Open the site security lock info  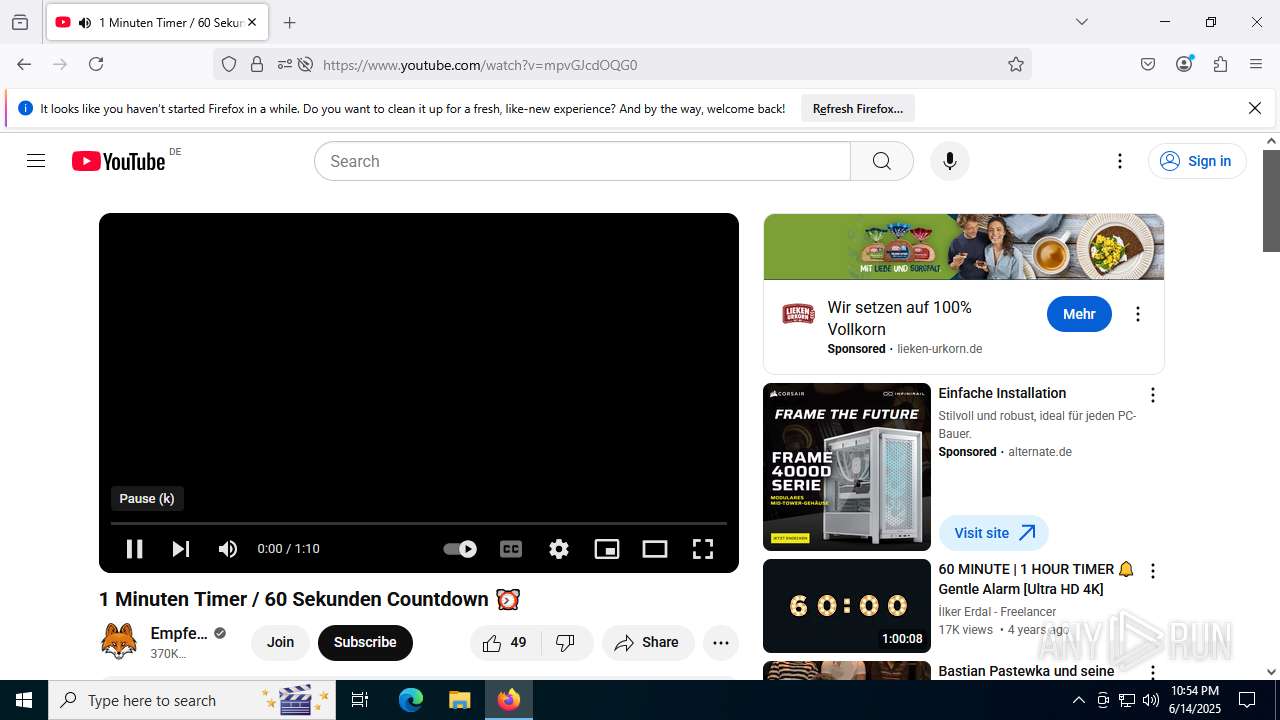coord(257,65)
